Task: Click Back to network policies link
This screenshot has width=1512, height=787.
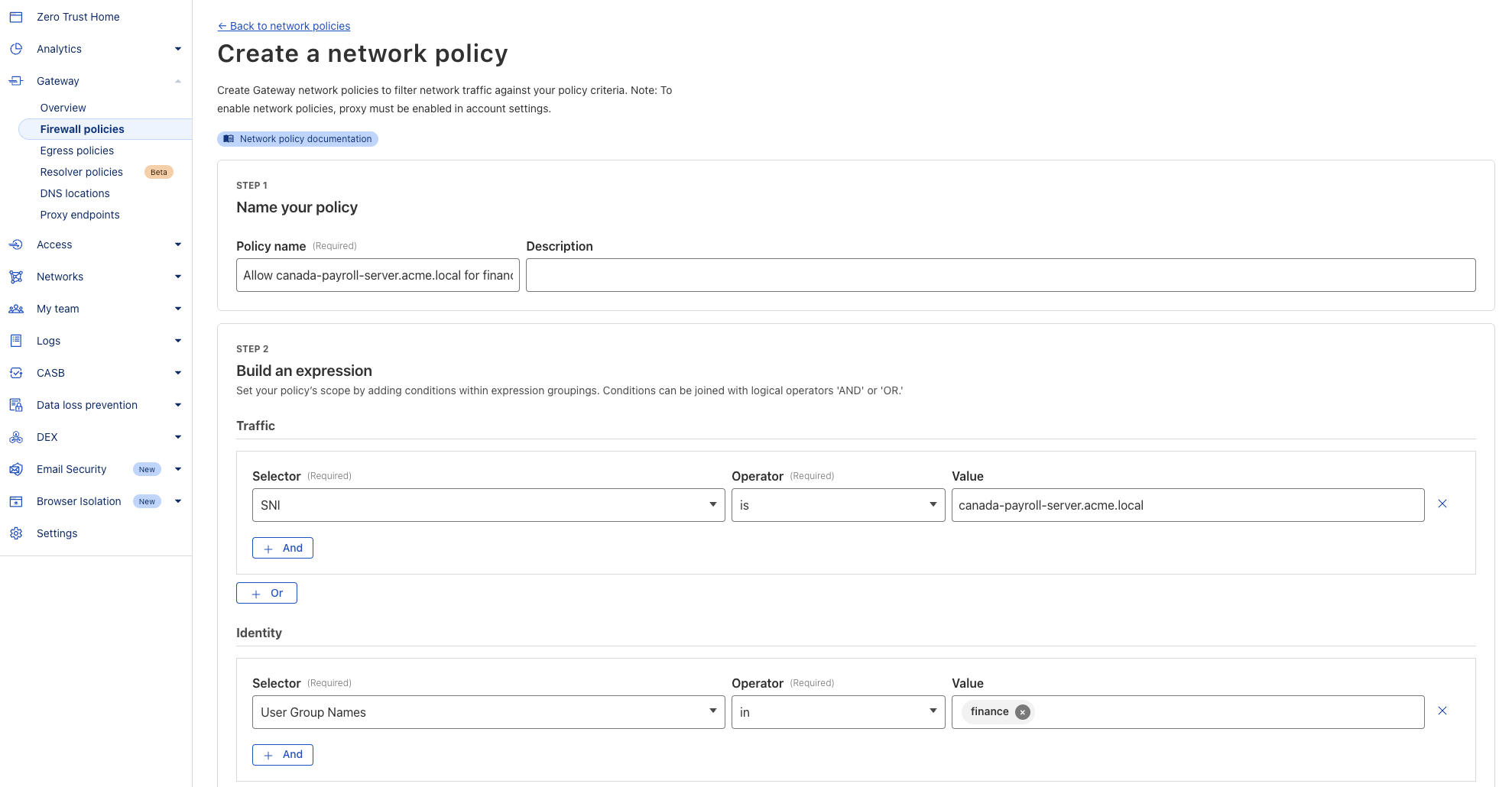Action: pyautogui.click(x=284, y=26)
